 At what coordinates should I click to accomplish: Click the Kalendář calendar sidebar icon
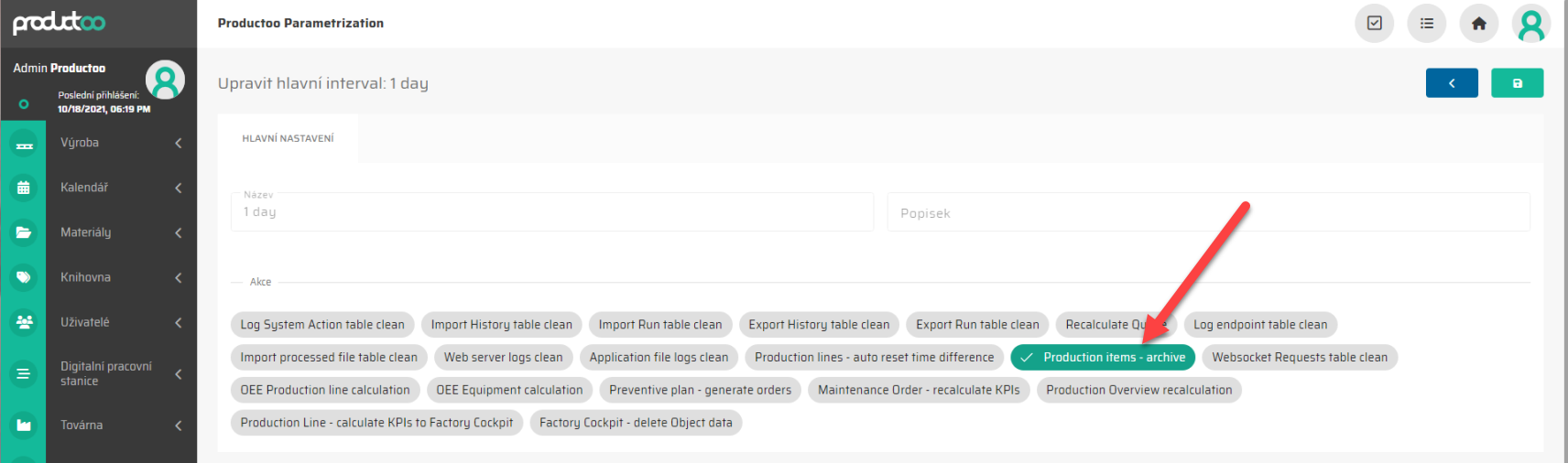24,188
